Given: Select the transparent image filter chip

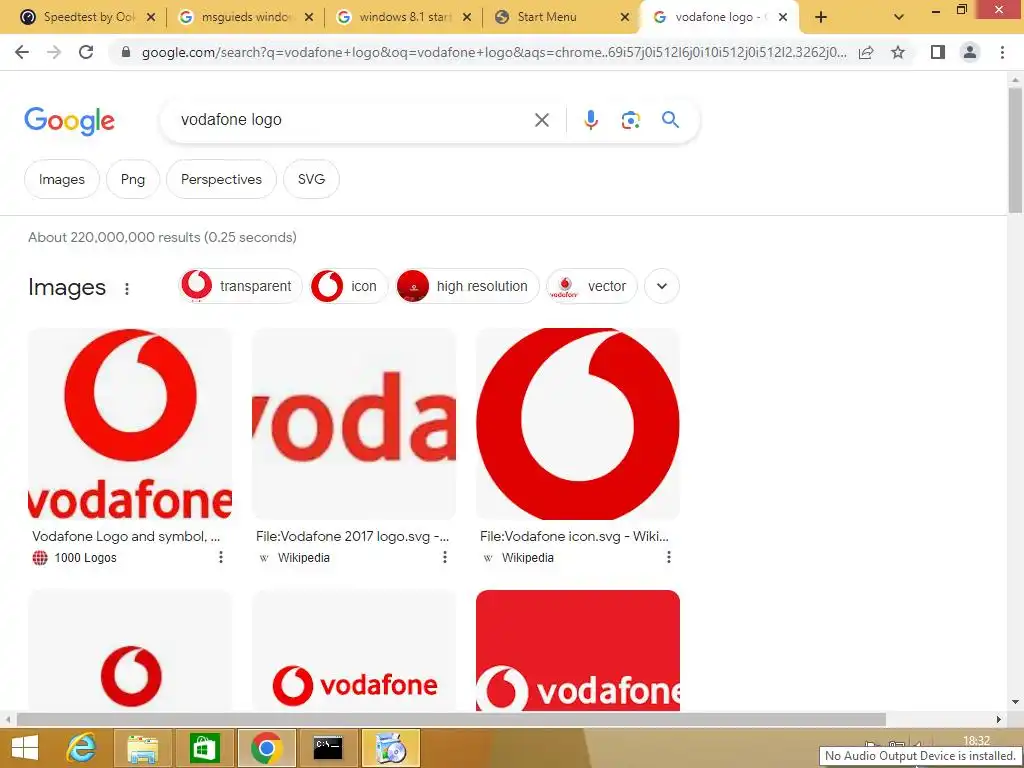Looking at the screenshot, I should (x=240, y=286).
